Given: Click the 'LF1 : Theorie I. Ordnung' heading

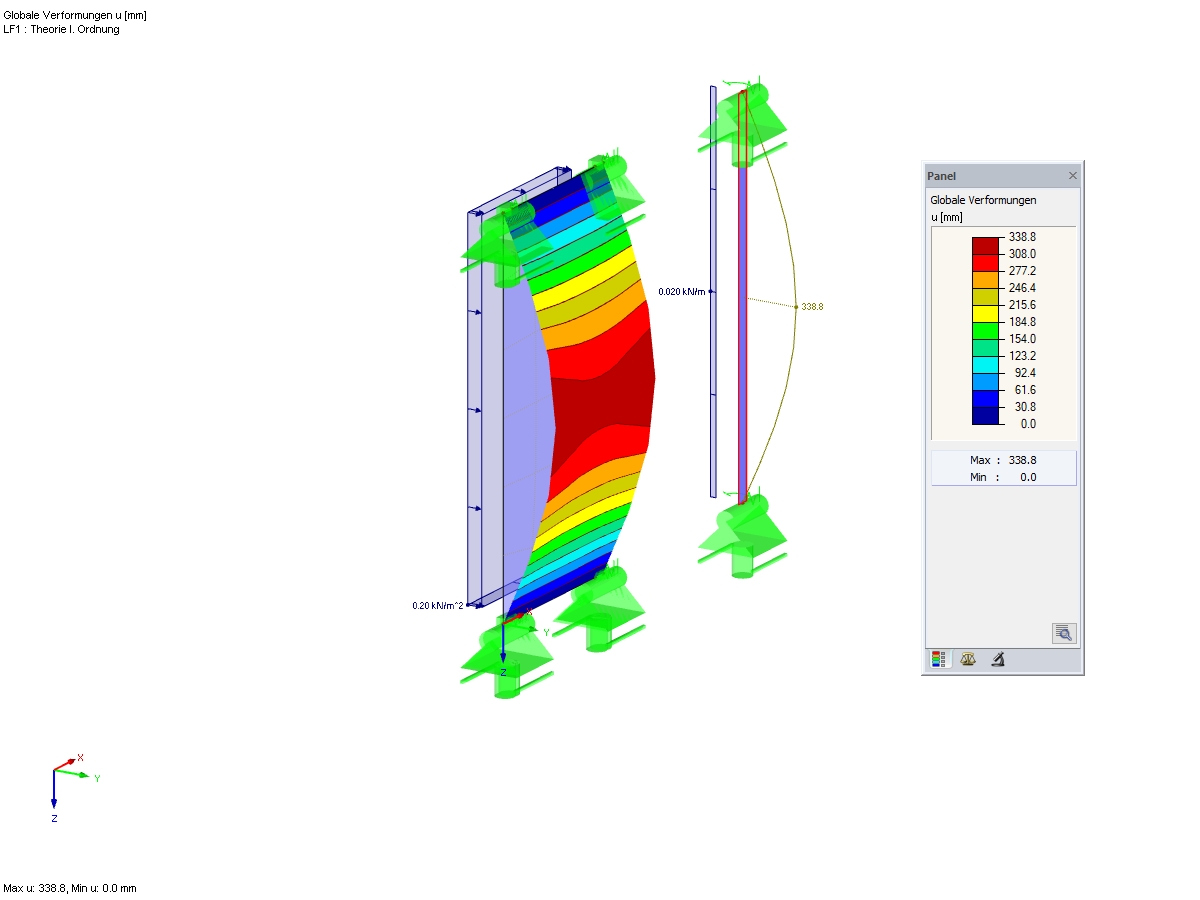Looking at the screenshot, I should point(61,29).
